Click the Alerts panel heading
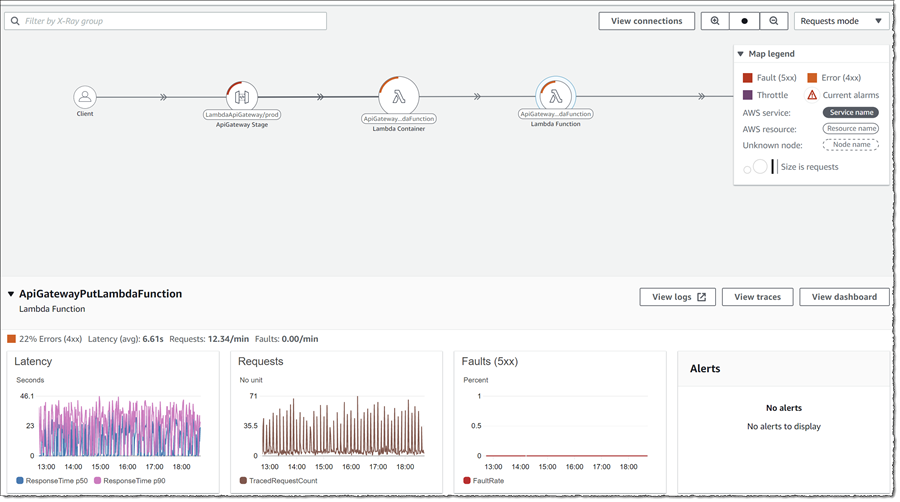The height and width of the screenshot is (502, 900). pyautogui.click(x=705, y=369)
